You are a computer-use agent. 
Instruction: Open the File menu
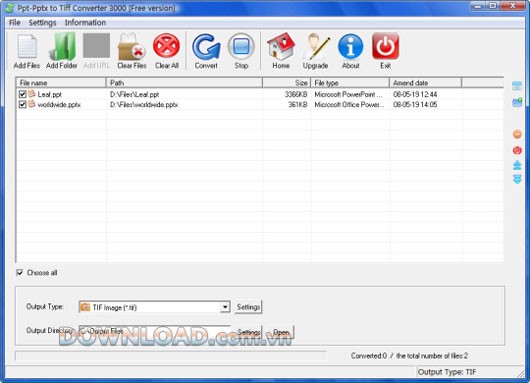click(x=15, y=23)
